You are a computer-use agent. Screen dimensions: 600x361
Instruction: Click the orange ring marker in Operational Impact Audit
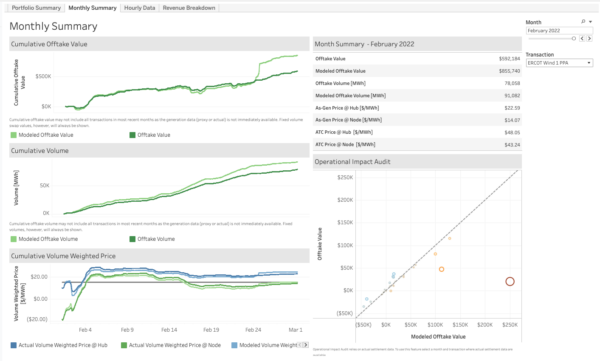tap(441, 269)
